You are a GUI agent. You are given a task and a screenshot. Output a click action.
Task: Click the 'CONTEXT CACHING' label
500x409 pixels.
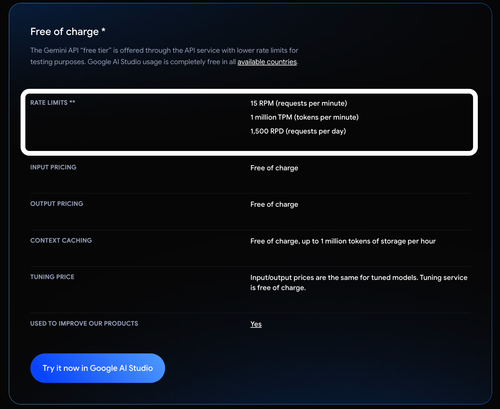point(61,240)
